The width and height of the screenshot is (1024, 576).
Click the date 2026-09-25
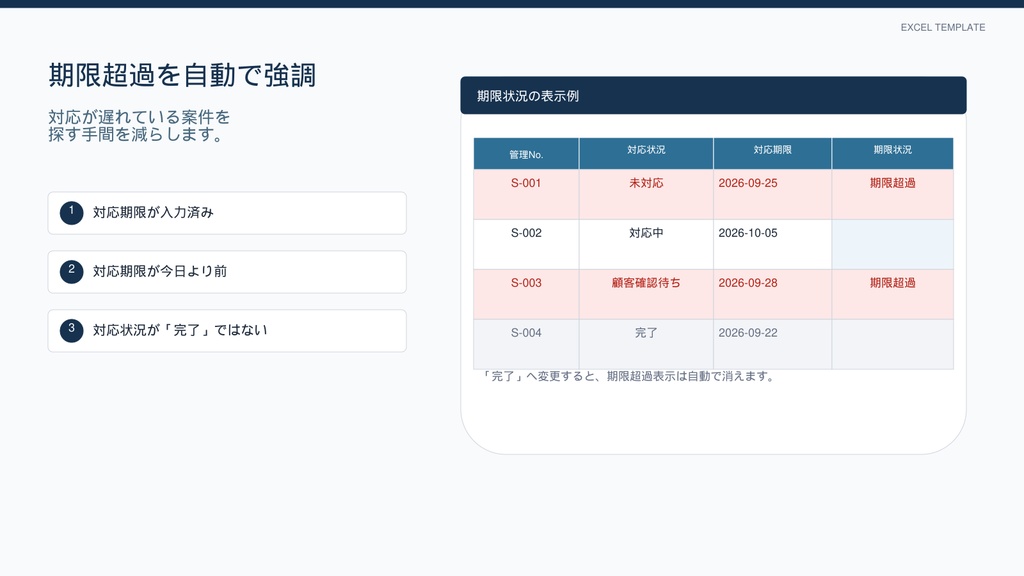click(x=748, y=184)
